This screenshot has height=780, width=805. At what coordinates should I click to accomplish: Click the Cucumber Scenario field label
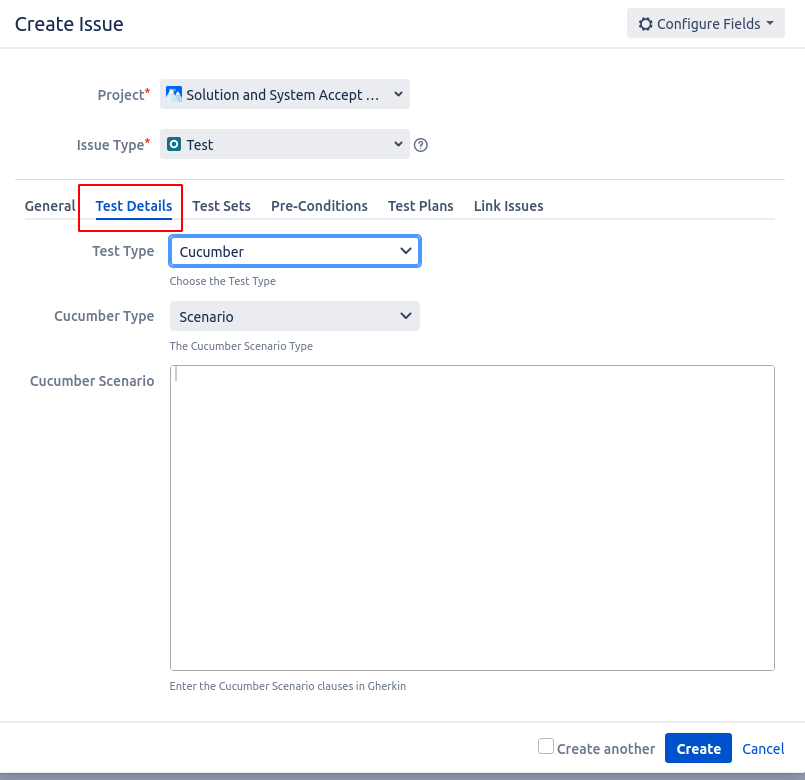(x=92, y=381)
